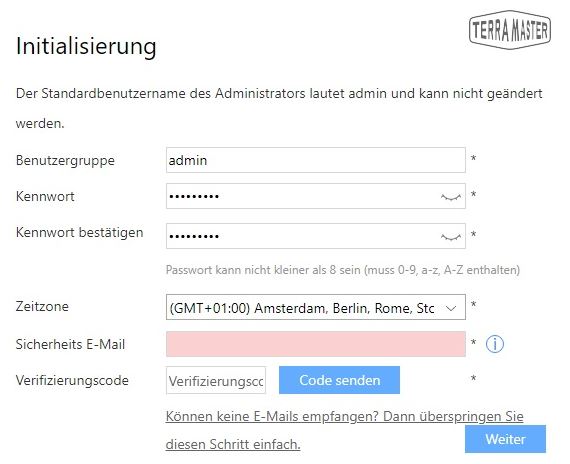Screen dimensions: 570x464
Task: Click the Kennwort bestätigen label
Action: point(80,232)
